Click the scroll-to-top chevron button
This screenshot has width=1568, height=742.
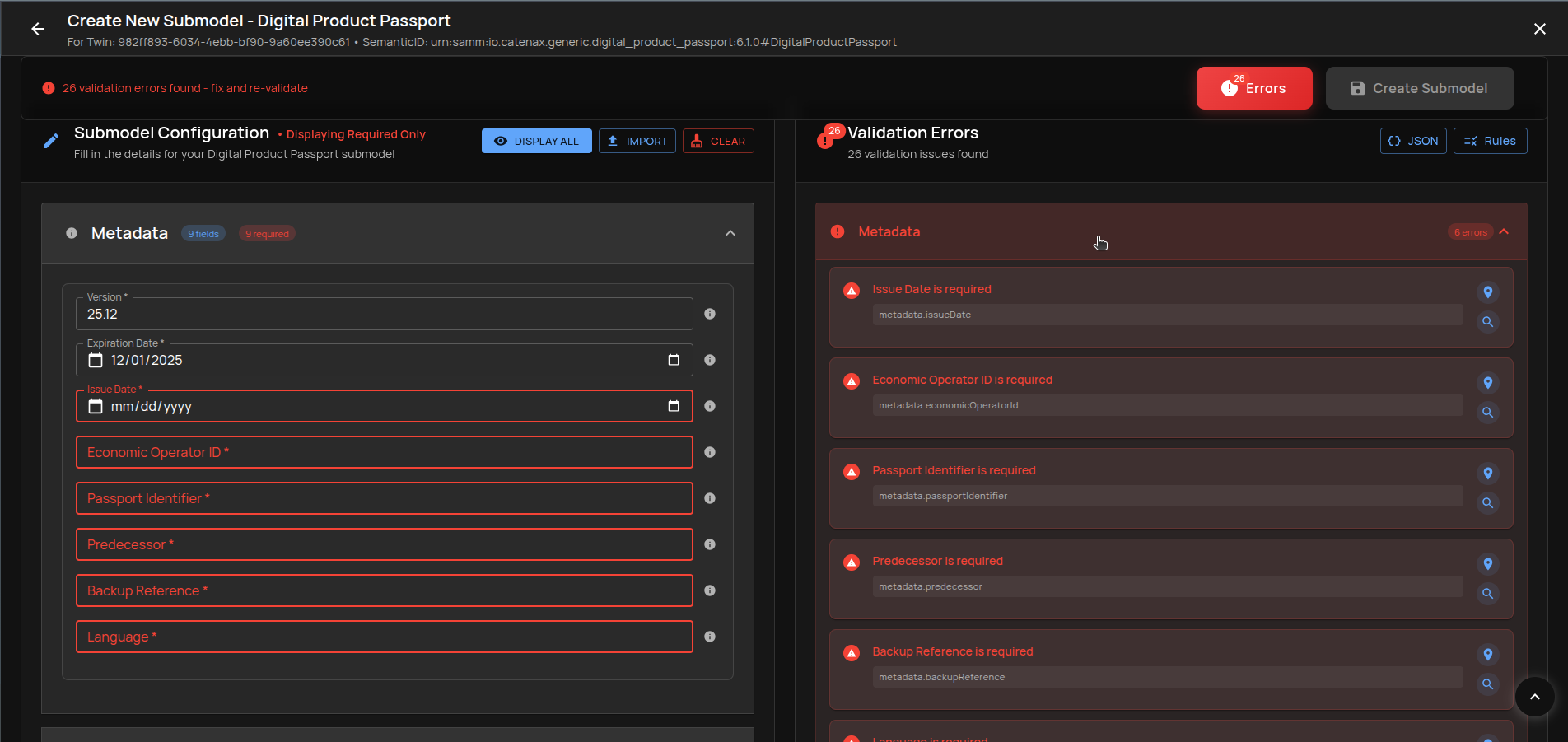pos(1533,697)
